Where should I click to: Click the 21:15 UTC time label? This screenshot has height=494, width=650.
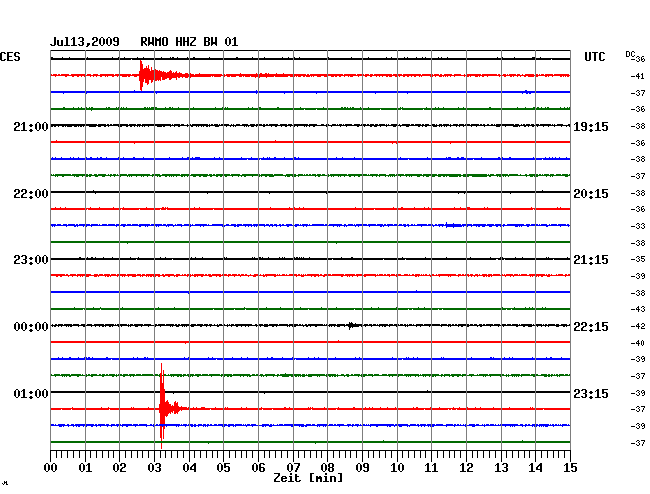[591, 260]
